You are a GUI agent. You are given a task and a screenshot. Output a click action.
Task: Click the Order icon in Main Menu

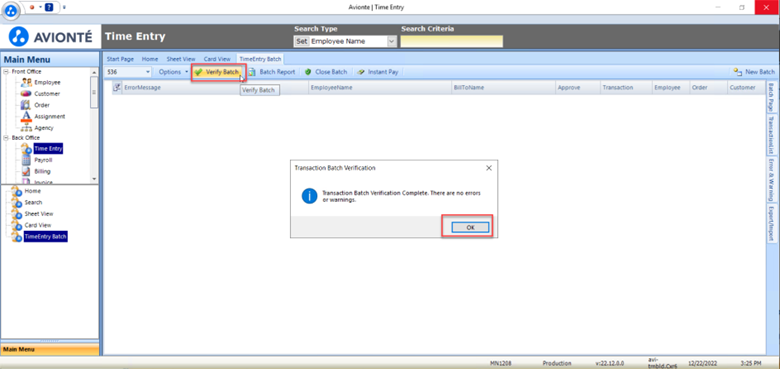26,105
